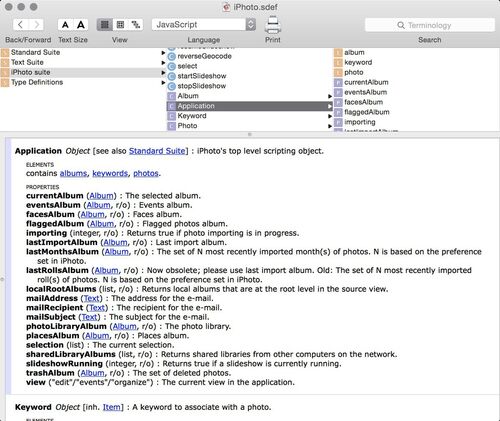The width and height of the screenshot is (500, 421).
Task: Open the Standard Suite link
Action: [157, 151]
